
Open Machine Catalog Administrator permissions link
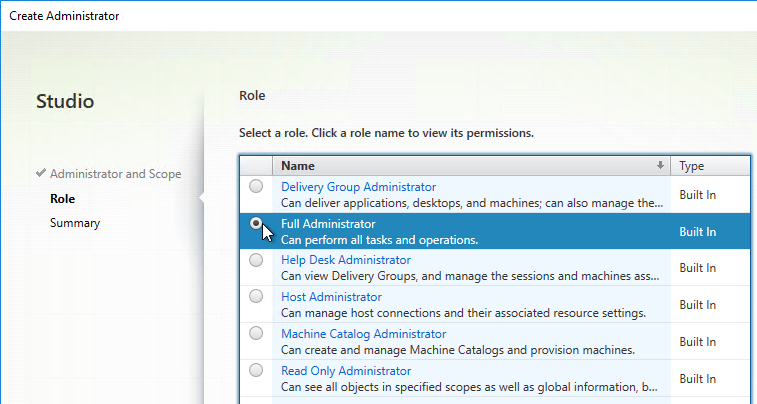click(364, 334)
